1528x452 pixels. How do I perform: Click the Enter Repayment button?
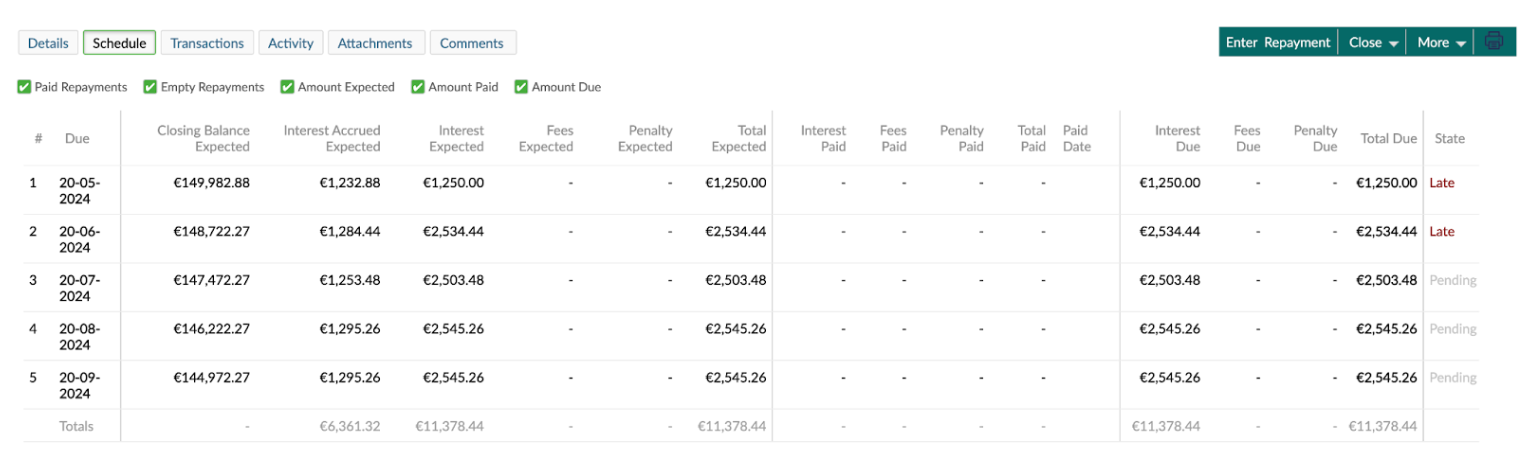(x=1278, y=42)
